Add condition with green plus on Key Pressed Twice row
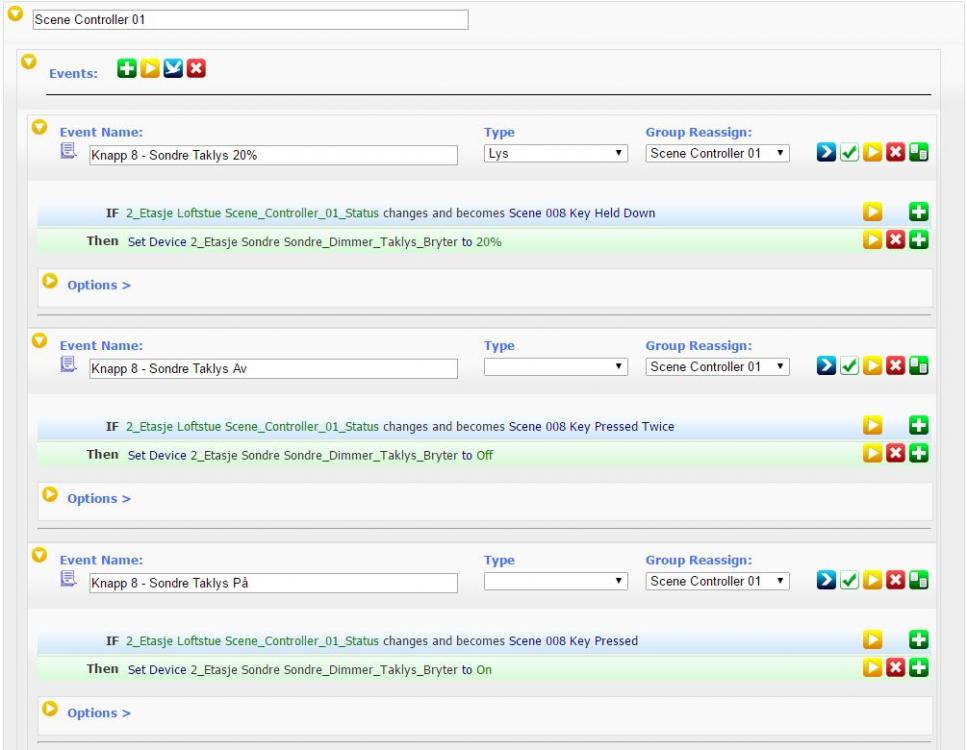The image size is (967, 750). (919, 427)
